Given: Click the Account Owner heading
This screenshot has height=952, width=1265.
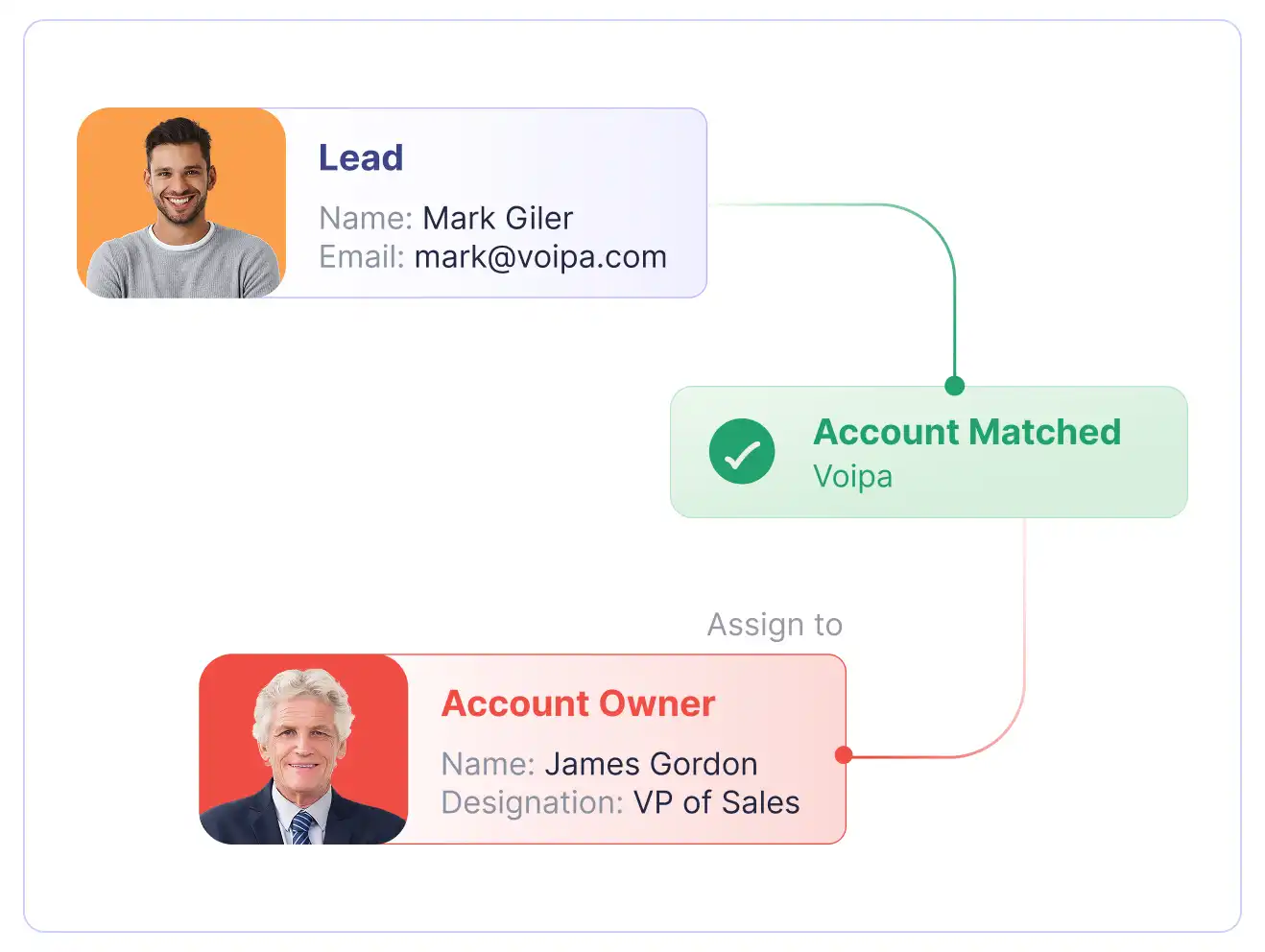Looking at the screenshot, I should 578,703.
